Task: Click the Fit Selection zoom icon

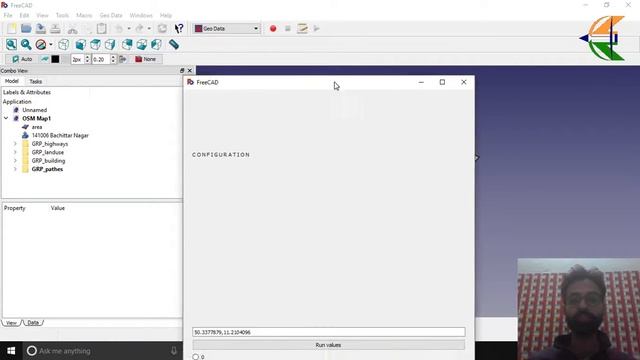Action: [x=26, y=44]
